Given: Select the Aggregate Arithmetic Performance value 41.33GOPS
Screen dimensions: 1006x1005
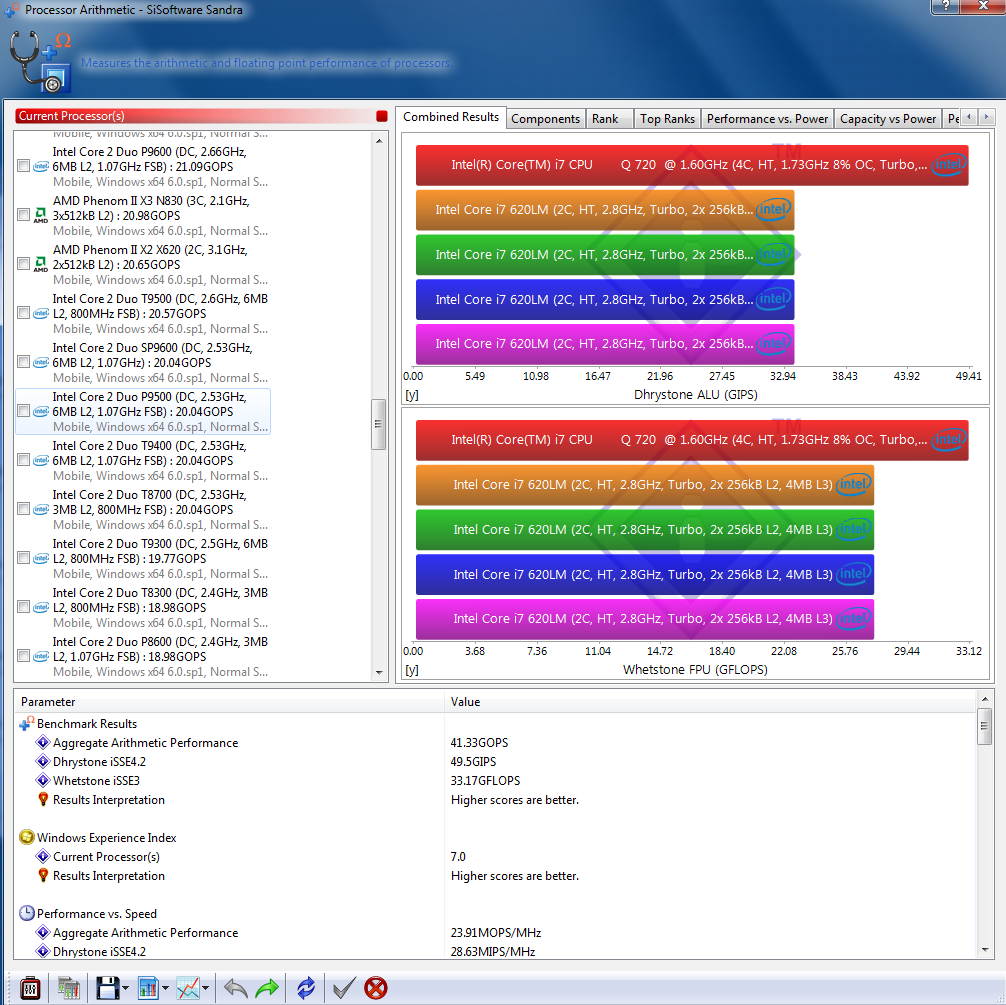Looking at the screenshot, I should click(x=479, y=743).
